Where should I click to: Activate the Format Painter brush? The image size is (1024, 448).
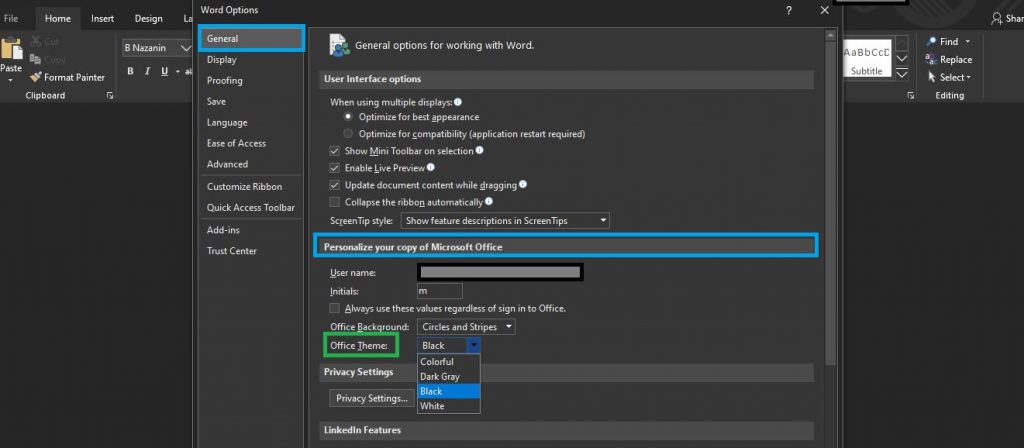coord(35,77)
